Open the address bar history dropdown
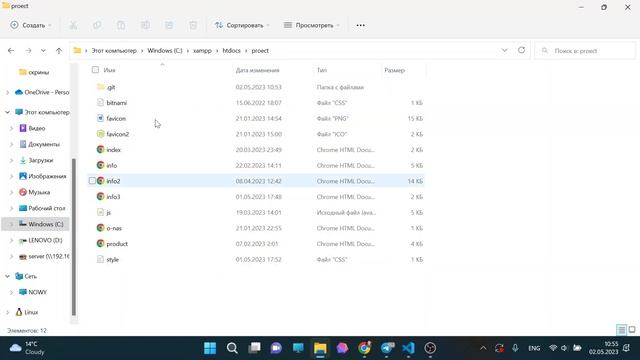Image resolution: width=640 pixels, height=360 pixels. (x=504, y=50)
